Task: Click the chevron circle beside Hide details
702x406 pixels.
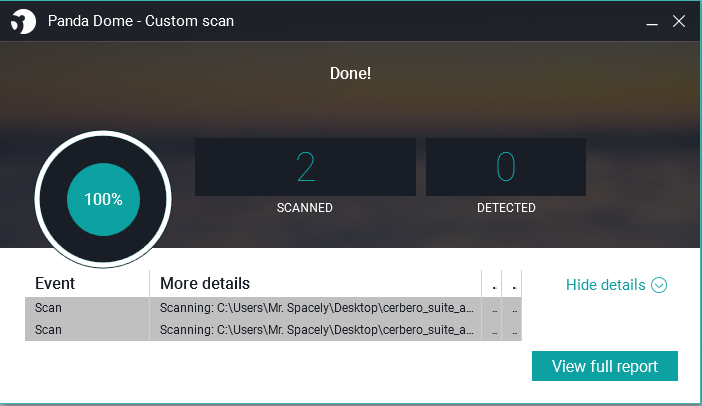Action: point(659,285)
